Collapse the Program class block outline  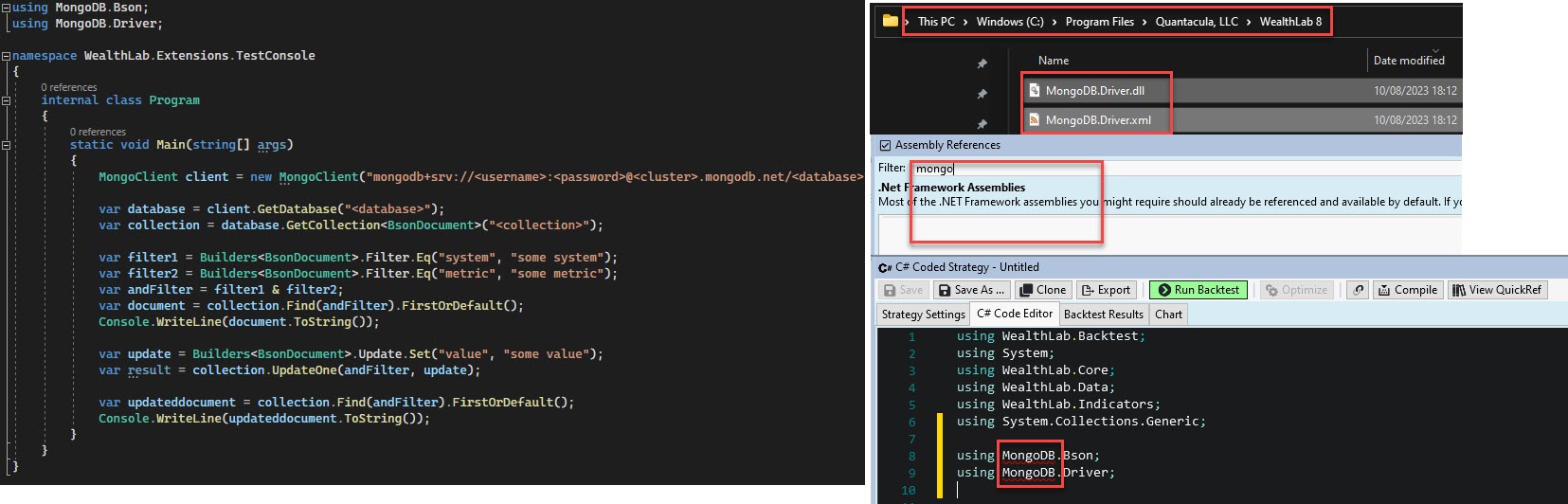pyautogui.click(x=6, y=100)
